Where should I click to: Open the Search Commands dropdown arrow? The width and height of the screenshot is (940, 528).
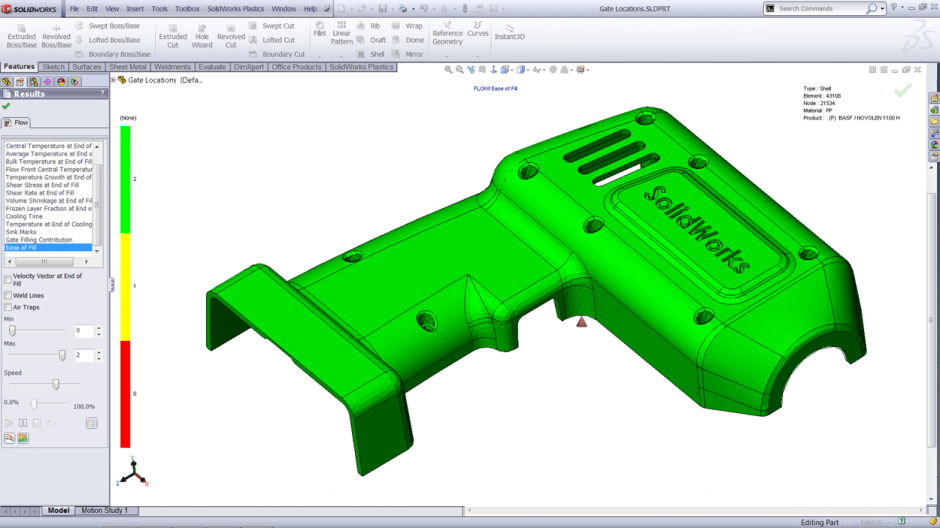pos(882,8)
